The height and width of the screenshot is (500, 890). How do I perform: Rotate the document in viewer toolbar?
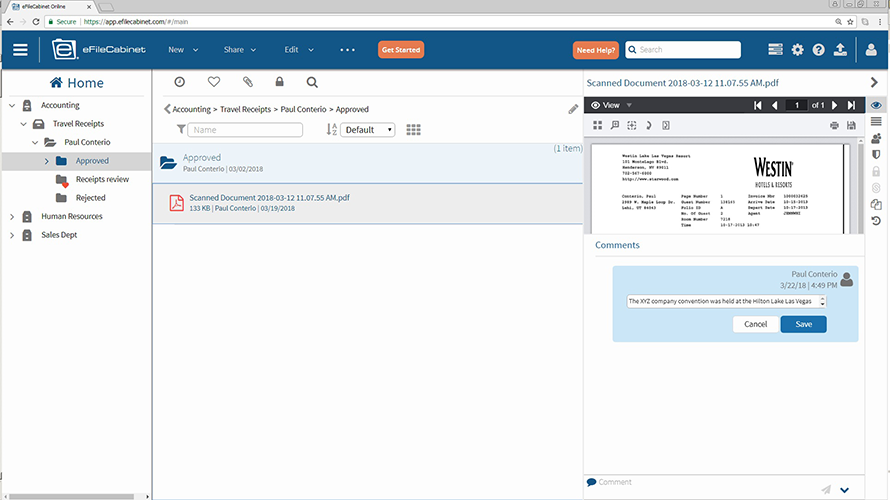[x=648, y=125]
